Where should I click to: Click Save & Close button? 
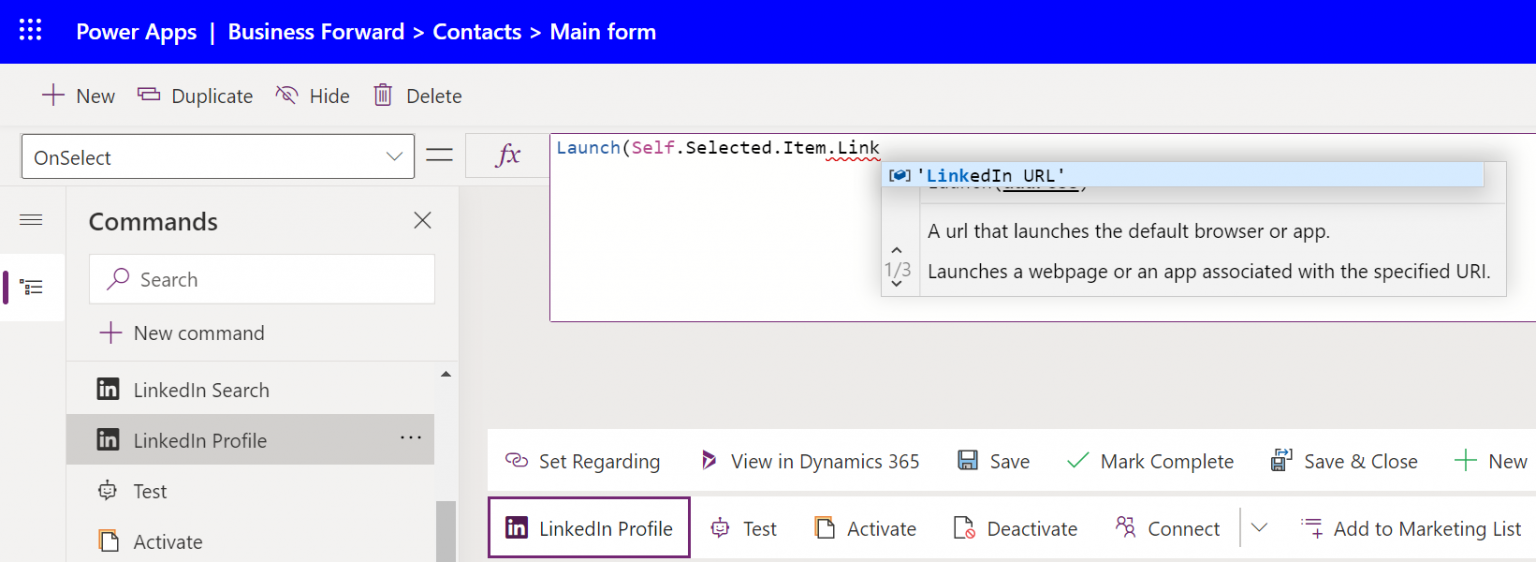click(1344, 461)
